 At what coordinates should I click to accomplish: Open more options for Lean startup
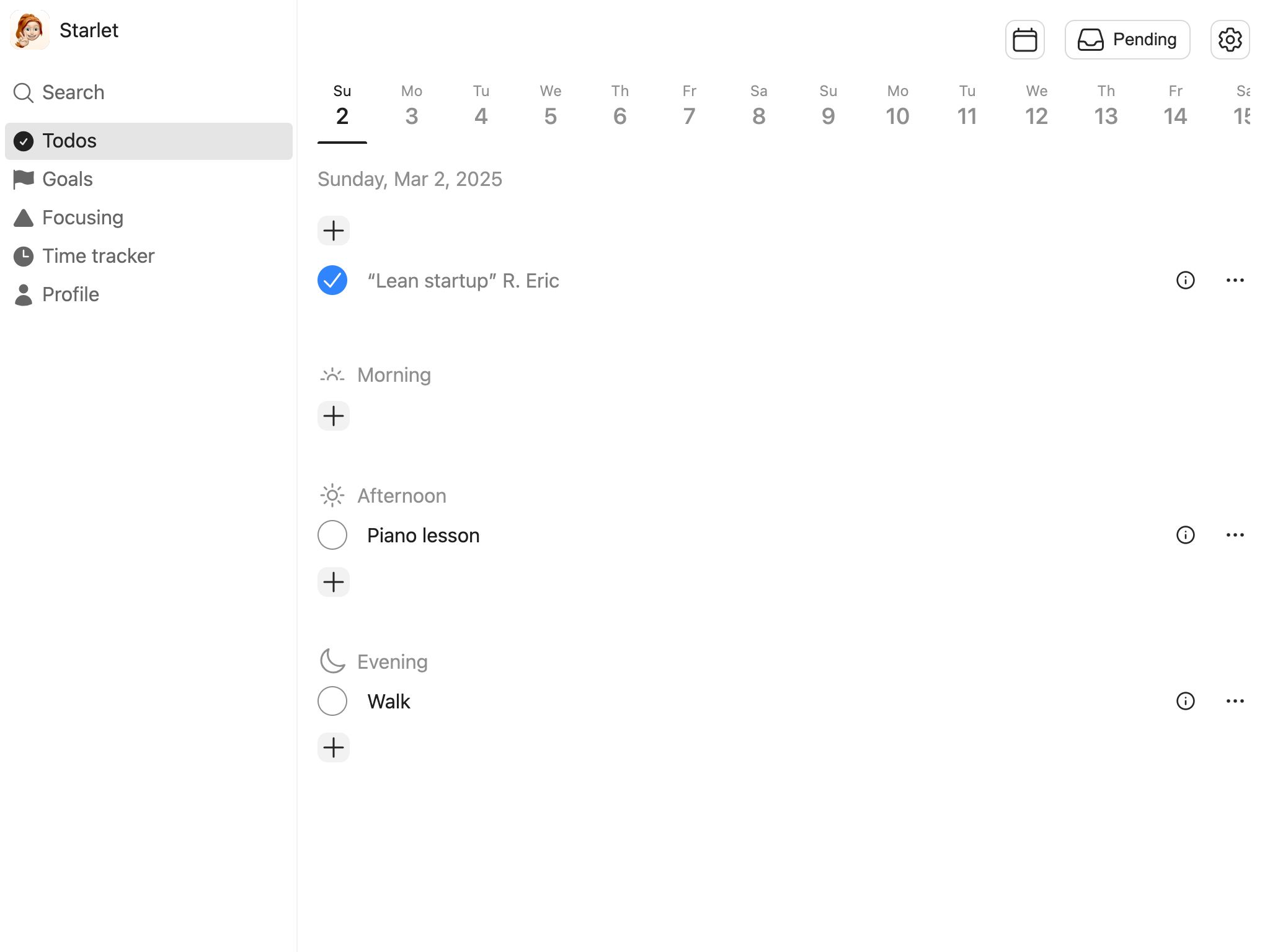(x=1235, y=280)
